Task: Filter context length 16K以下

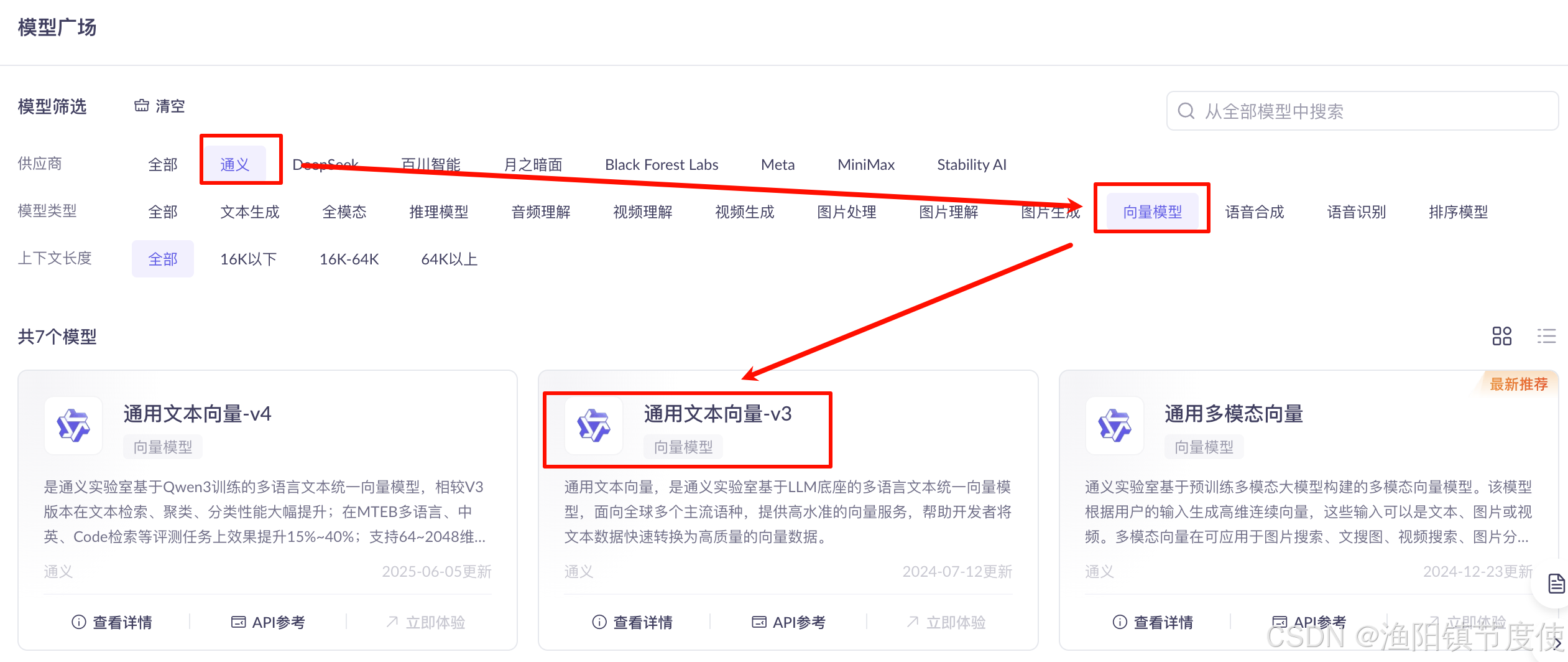Action: [x=249, y=259]
